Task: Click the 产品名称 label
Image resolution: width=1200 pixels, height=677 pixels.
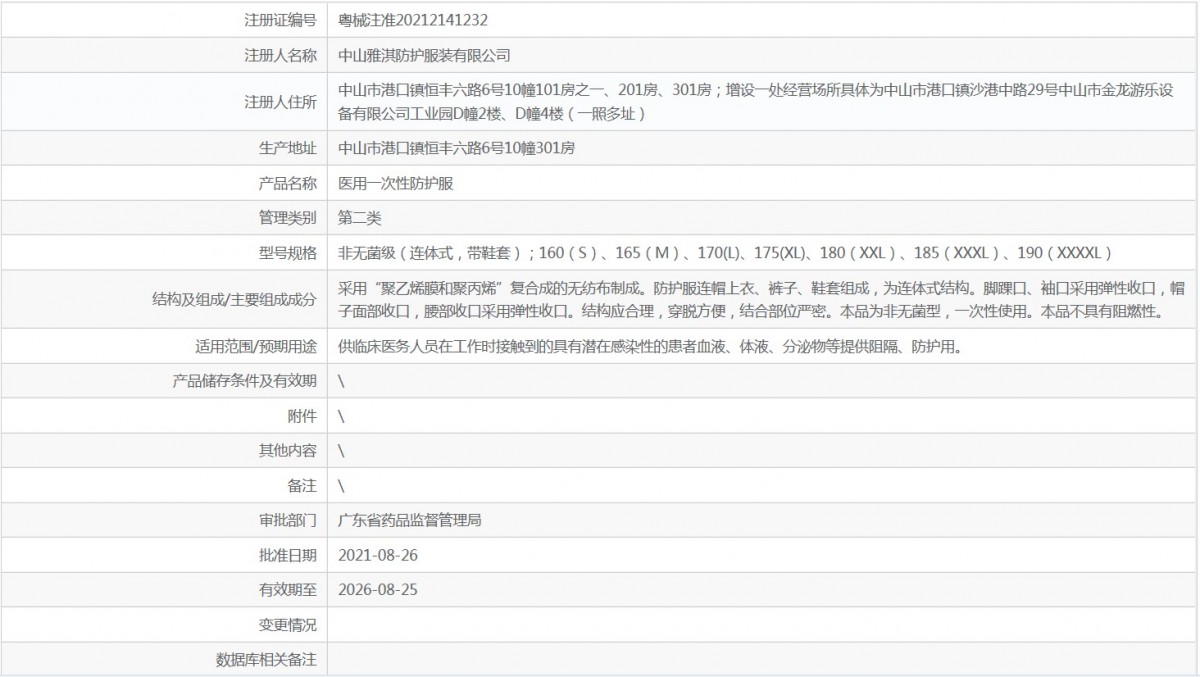Action: pos(287,183)
